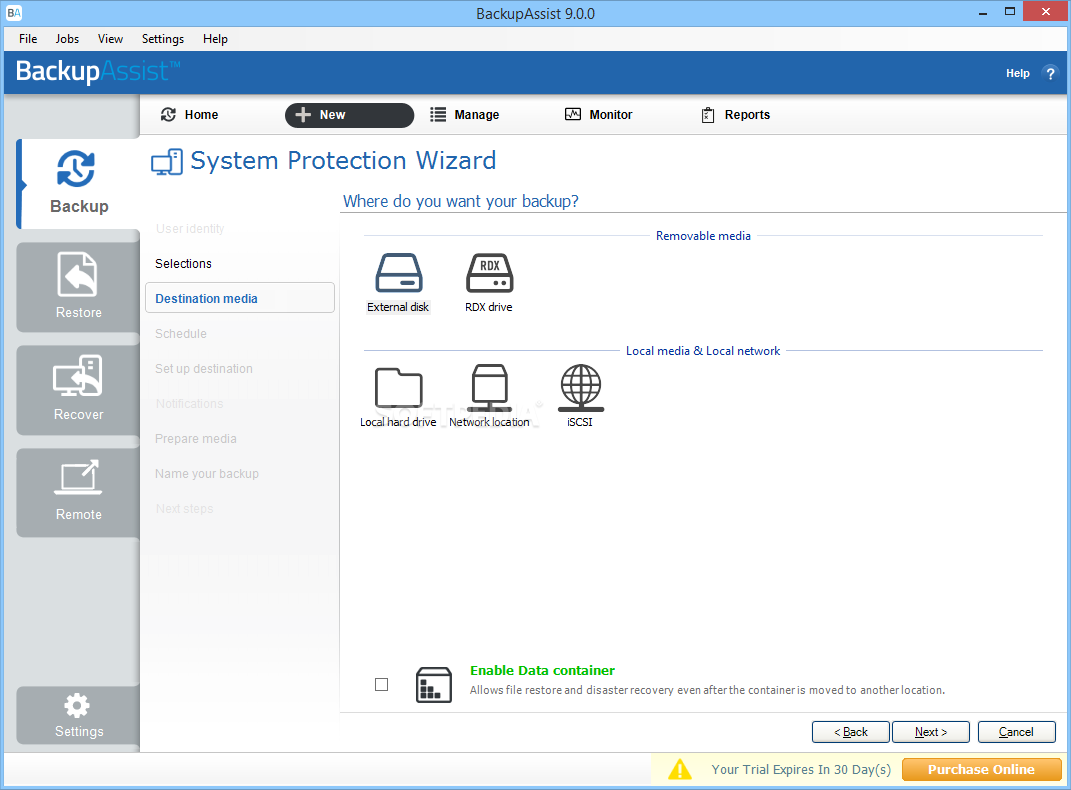Minimize the BackupAssist window

(983, 12)
